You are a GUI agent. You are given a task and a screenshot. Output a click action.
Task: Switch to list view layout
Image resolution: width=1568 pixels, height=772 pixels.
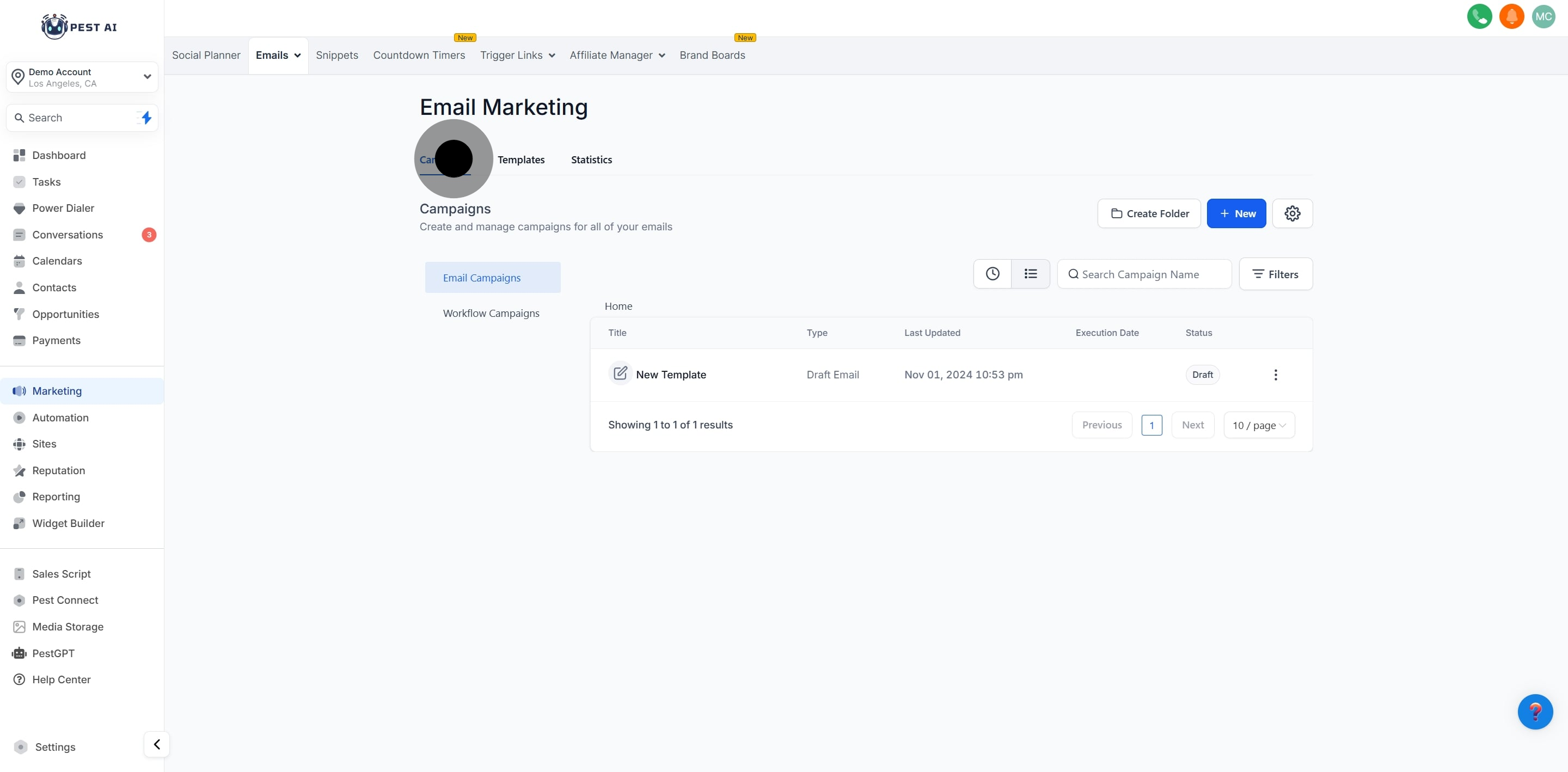1030,274
